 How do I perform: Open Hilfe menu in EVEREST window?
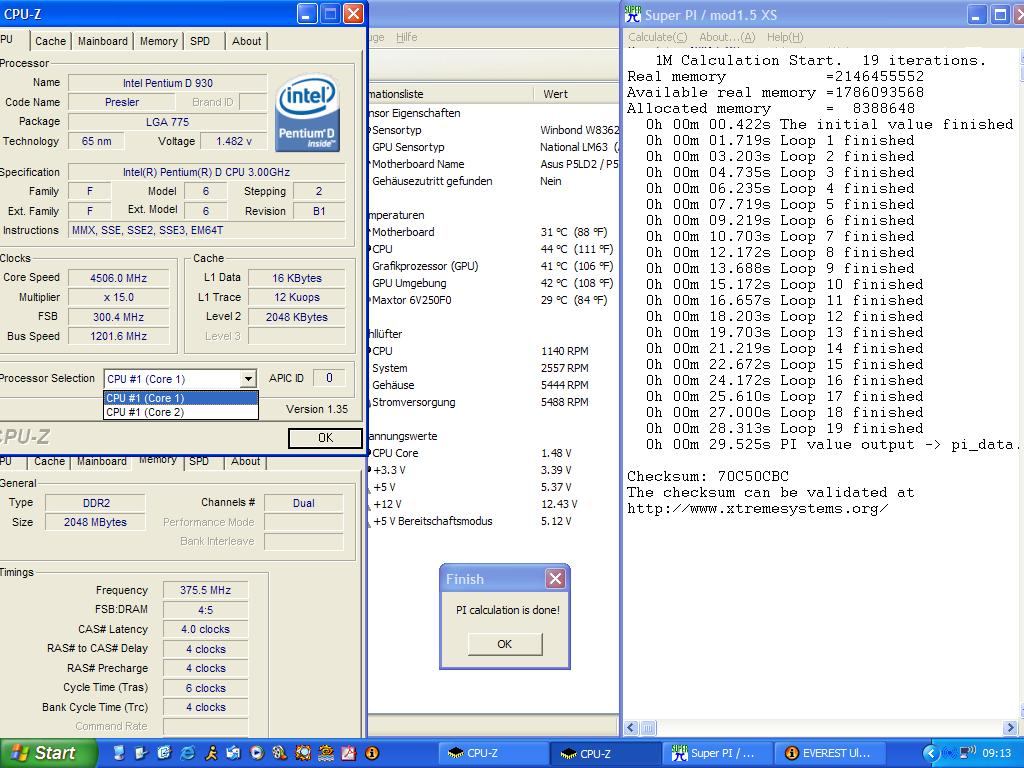point(406,37)
